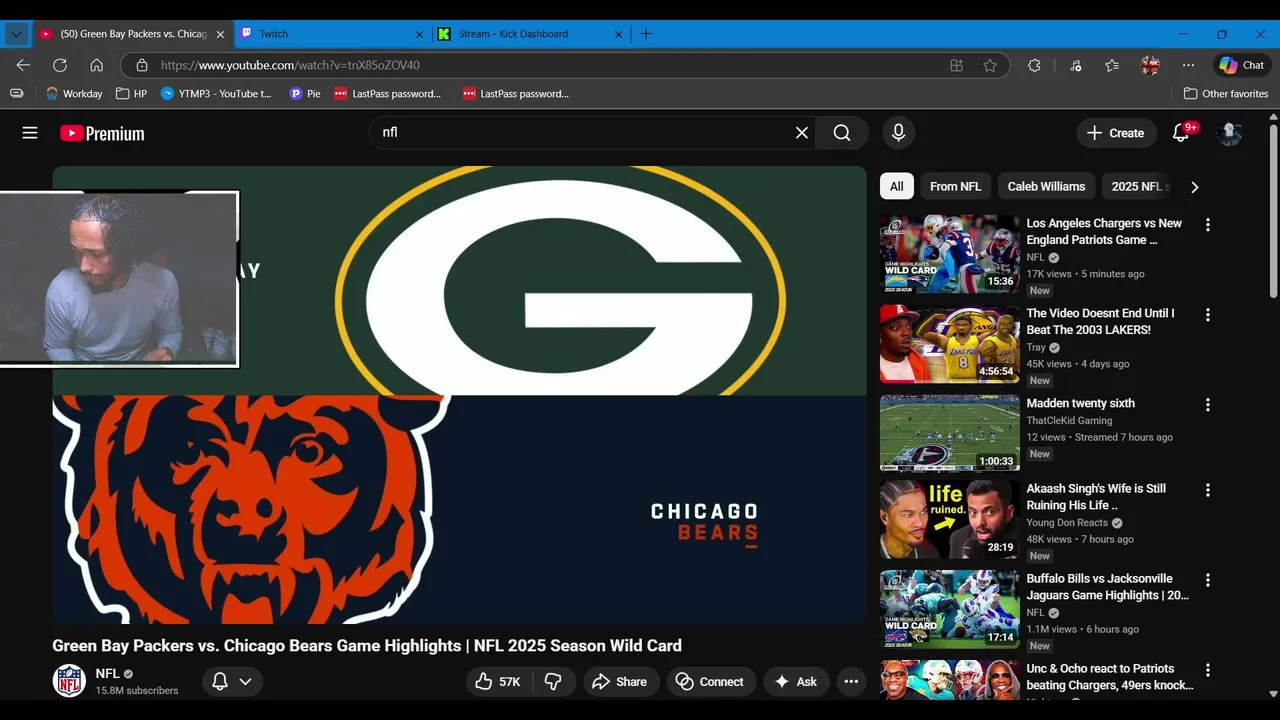Filter suggestions by Caleb Williams

tap(1046, 187)
